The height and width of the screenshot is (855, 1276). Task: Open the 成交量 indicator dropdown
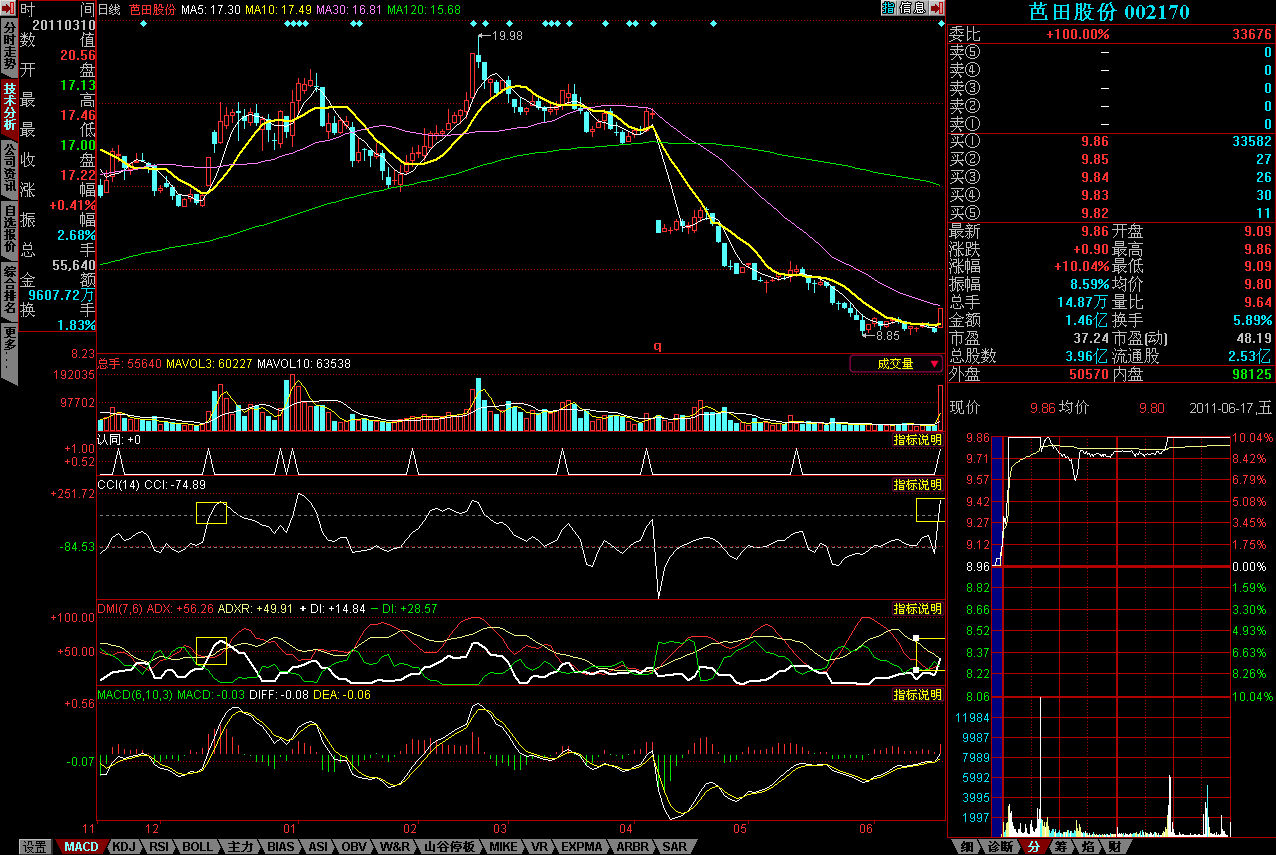(x=896, y=364)
